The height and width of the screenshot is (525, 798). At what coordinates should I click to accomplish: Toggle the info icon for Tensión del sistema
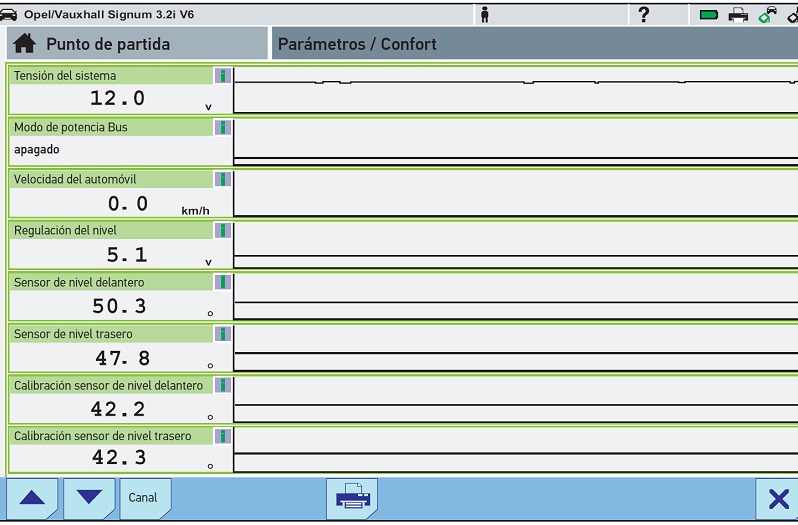pyautogui.click(x=223, y=76)
